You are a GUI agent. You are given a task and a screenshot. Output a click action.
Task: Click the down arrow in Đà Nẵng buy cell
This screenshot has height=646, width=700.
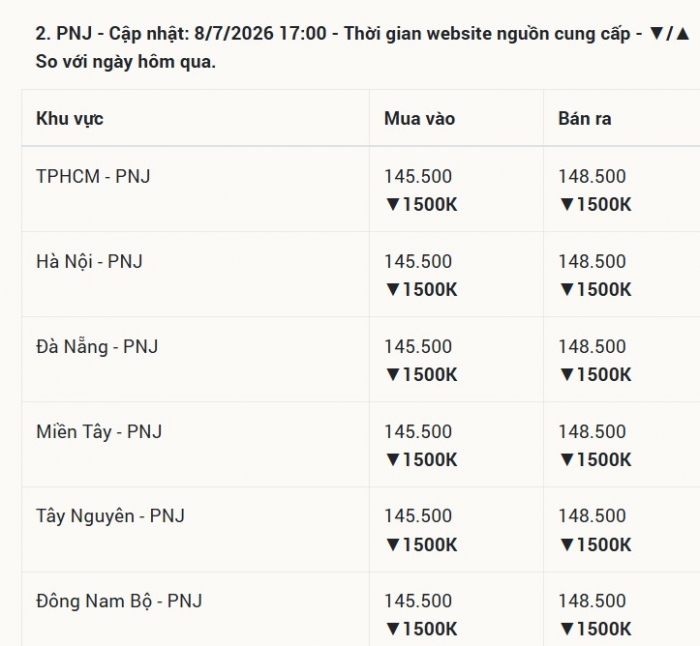click(x=393, y=375)
